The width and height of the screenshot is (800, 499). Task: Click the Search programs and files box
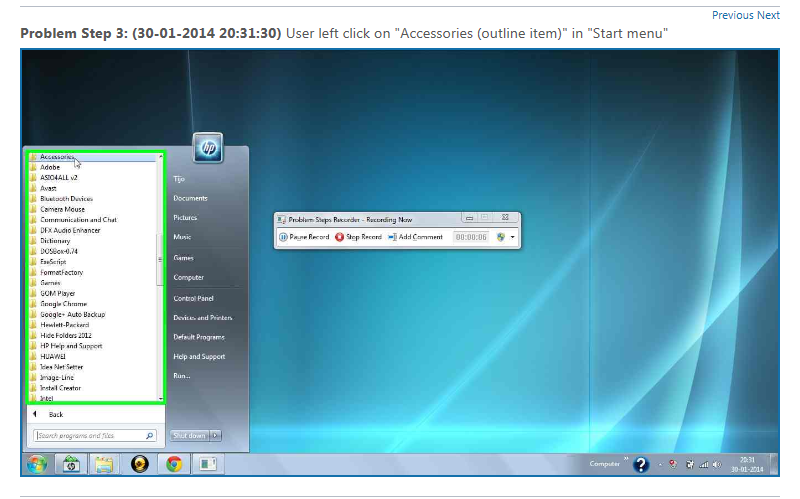pyautogui.click(x=94, y=436)
